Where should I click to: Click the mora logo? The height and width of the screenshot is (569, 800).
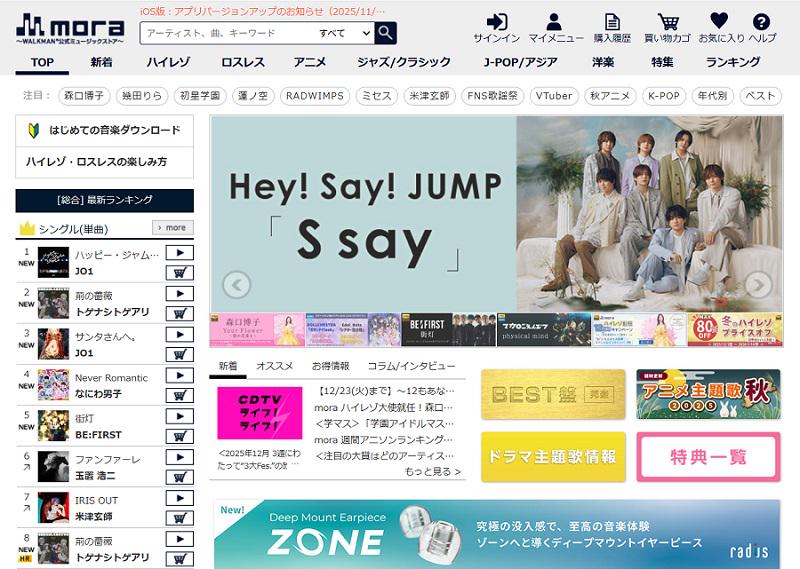70,29
